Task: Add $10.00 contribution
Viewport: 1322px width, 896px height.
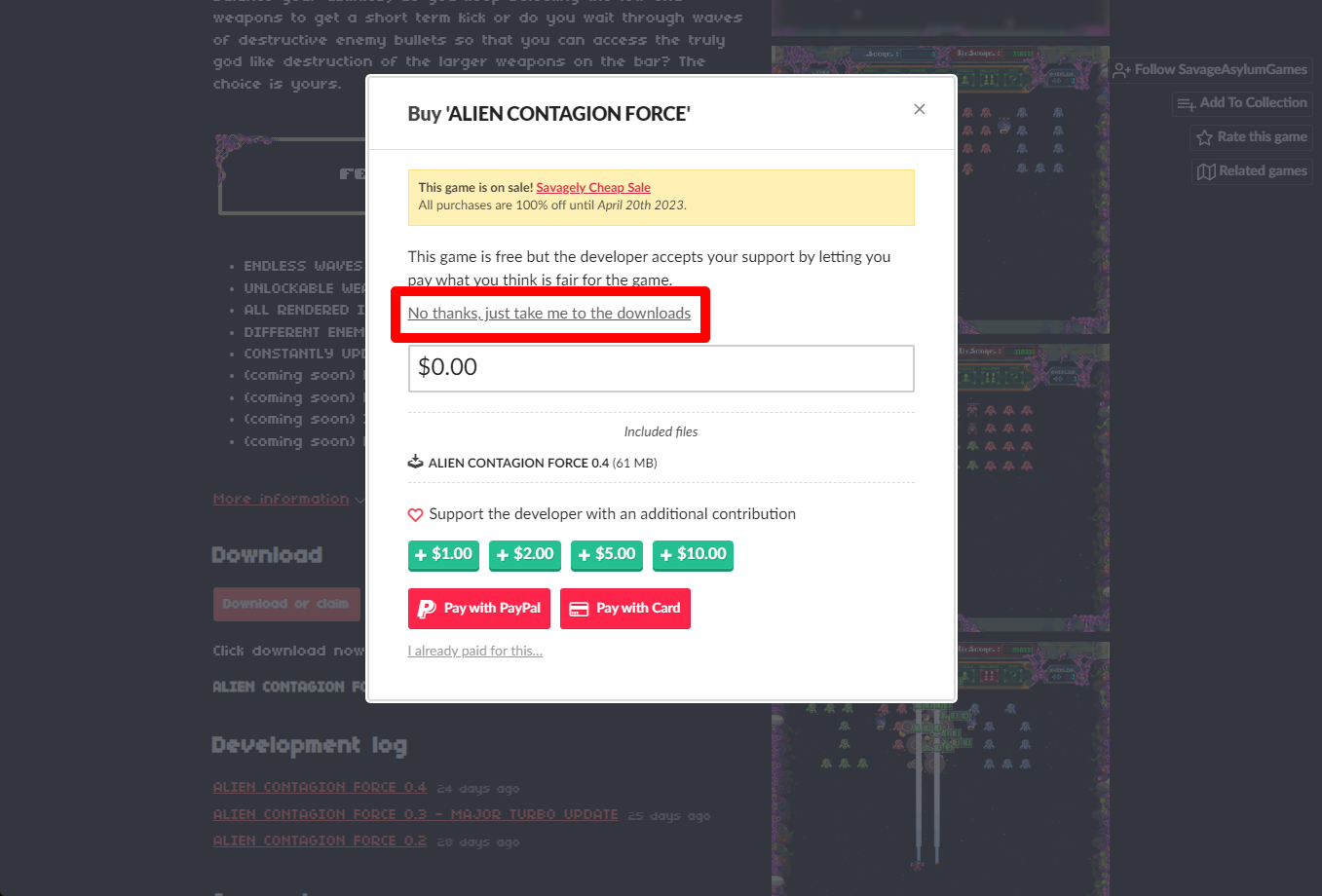Action: point(693,554)
